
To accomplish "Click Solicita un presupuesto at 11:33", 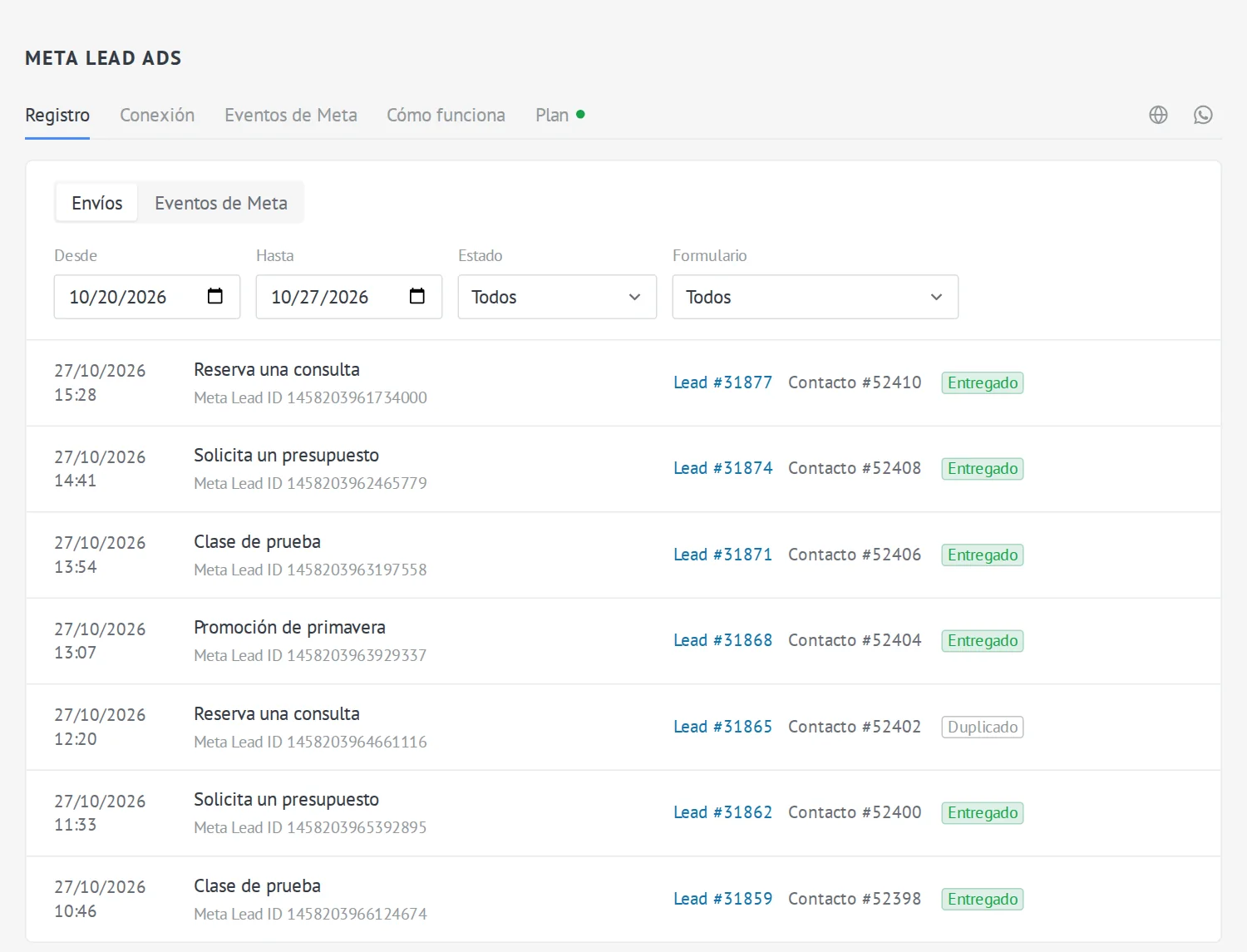I will tap(286, 800).
